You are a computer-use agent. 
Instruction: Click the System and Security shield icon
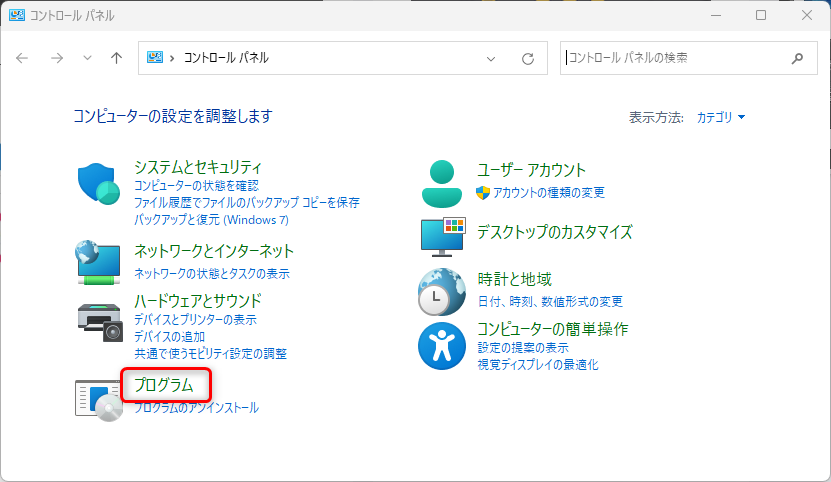coord(98,184)
